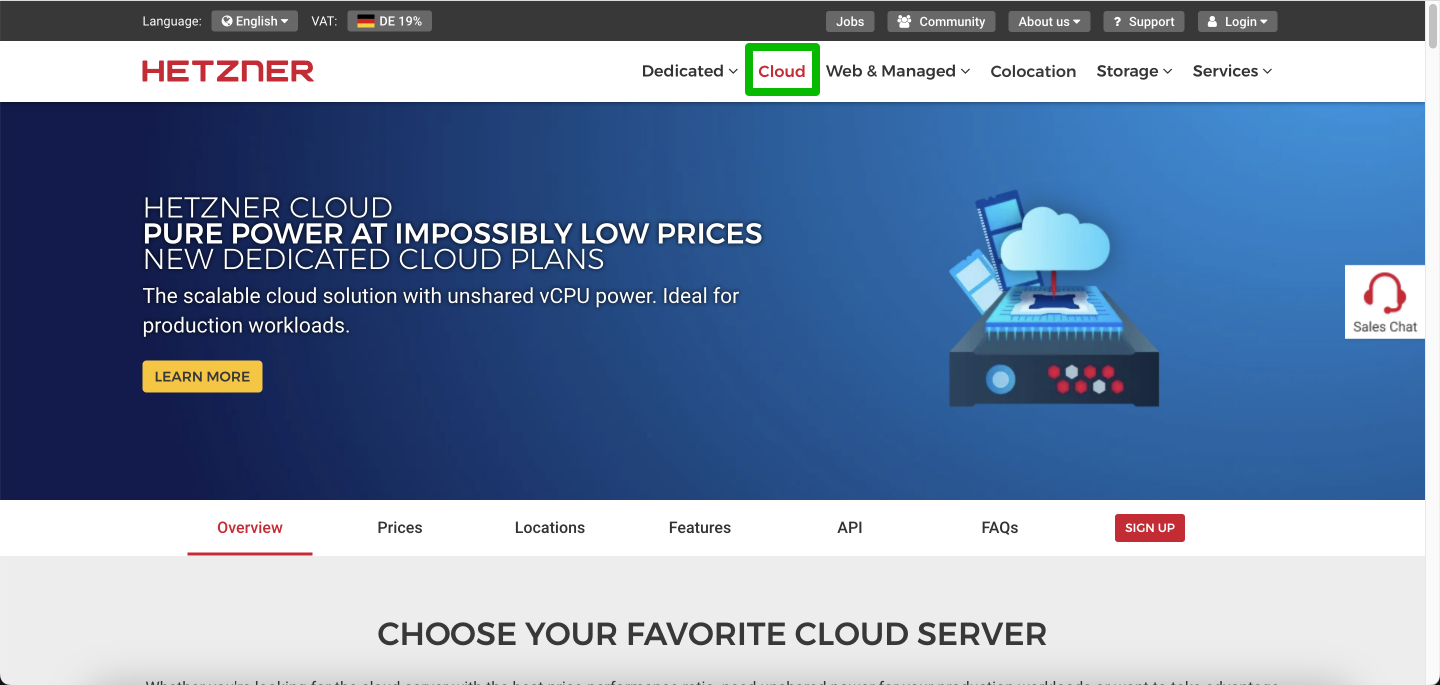Open the API tab
The height and width of the screenshot is (685, 1440).
pos(850,528)
